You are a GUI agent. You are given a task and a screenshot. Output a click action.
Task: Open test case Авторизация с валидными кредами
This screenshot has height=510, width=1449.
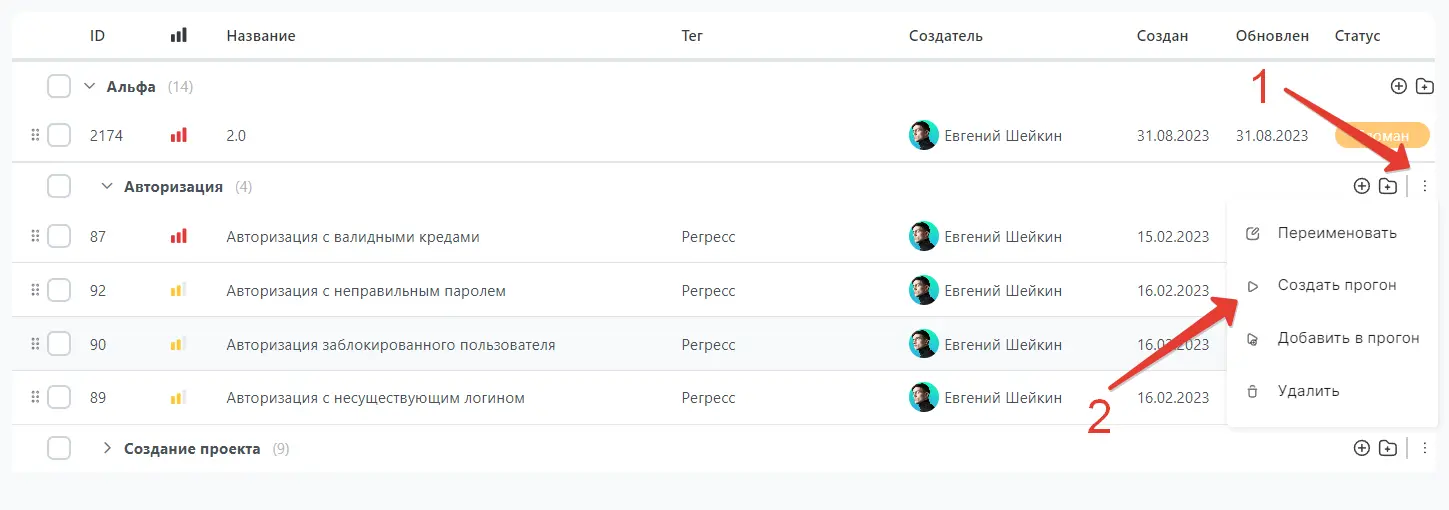tap(353, 237)
